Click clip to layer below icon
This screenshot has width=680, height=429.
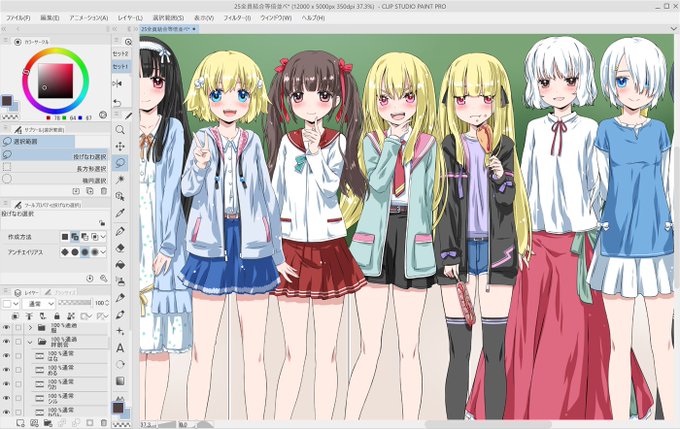pos(16,316)
